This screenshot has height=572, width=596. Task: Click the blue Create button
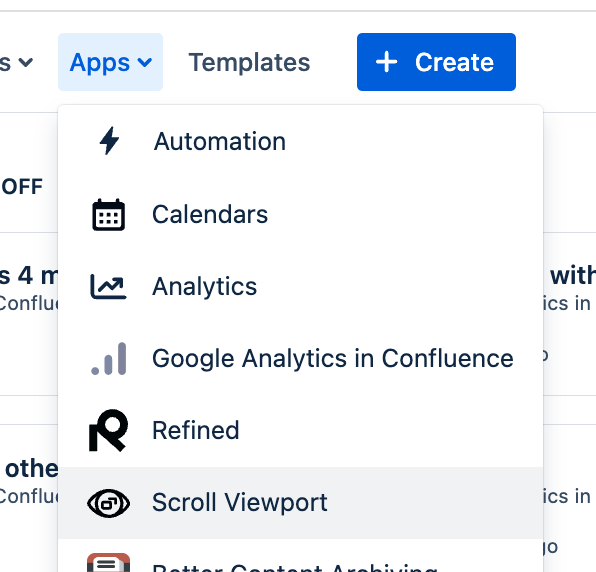pos(436,62)
